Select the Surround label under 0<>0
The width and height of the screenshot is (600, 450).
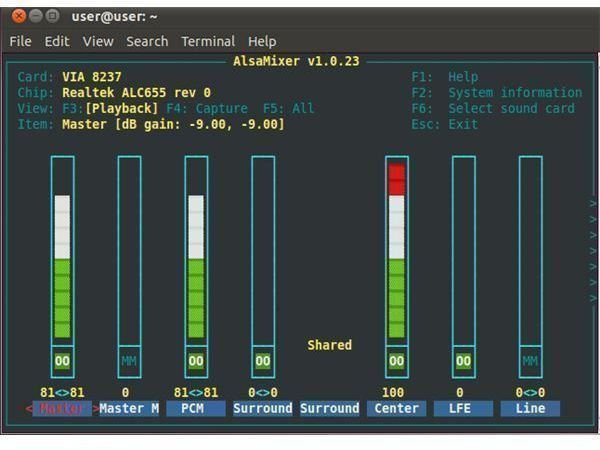point(263,409)
